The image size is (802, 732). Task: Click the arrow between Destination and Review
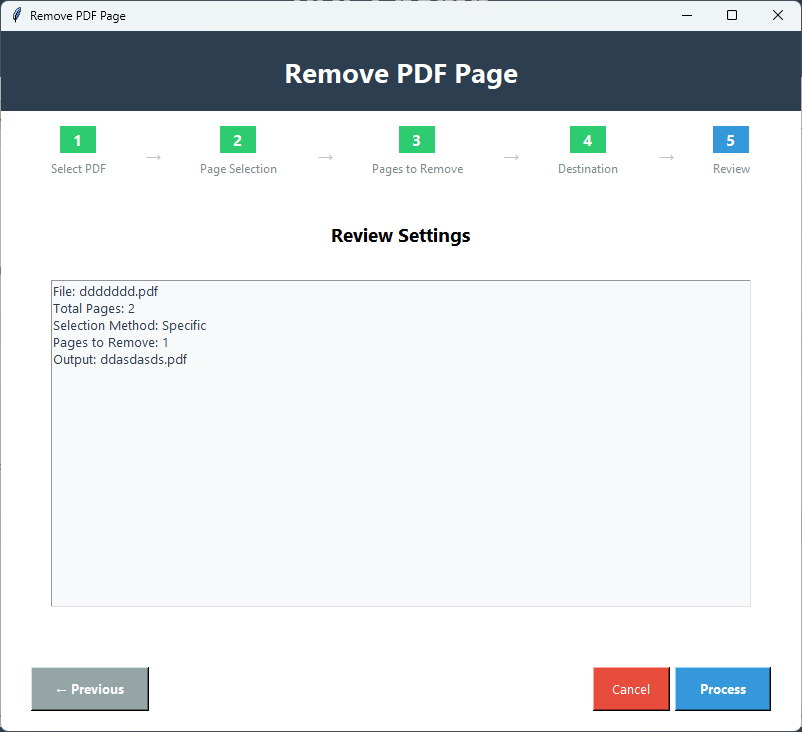tap(667, 157)
